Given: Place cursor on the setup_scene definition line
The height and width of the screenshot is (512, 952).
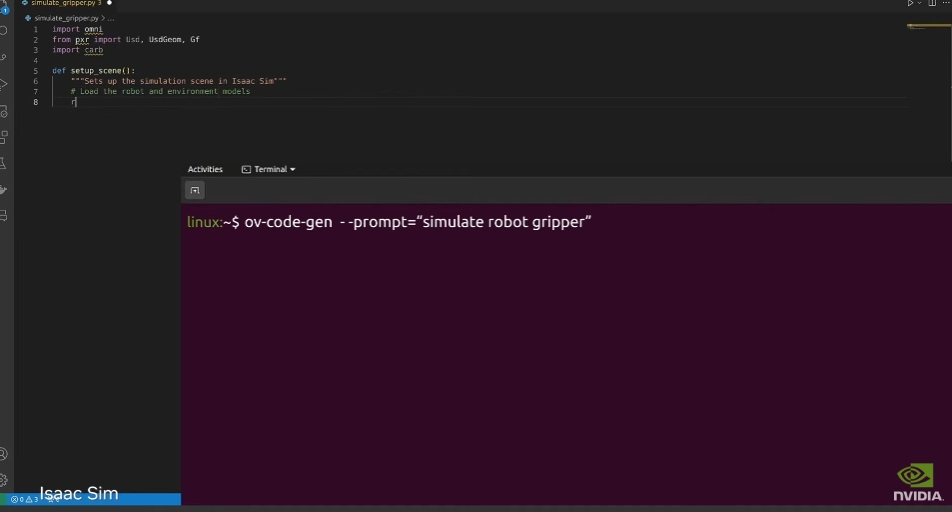Looking at the screenshot, I should [x=102, y=71].
